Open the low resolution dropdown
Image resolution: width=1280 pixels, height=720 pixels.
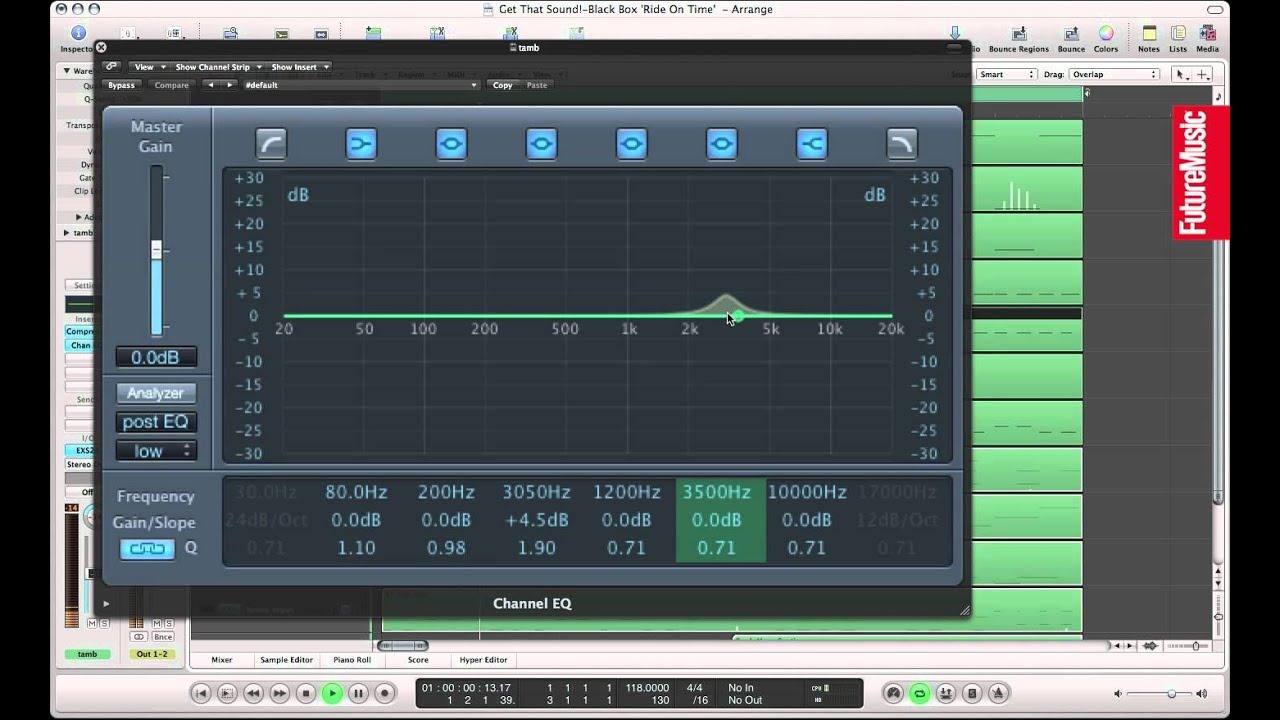pos(155,451)
